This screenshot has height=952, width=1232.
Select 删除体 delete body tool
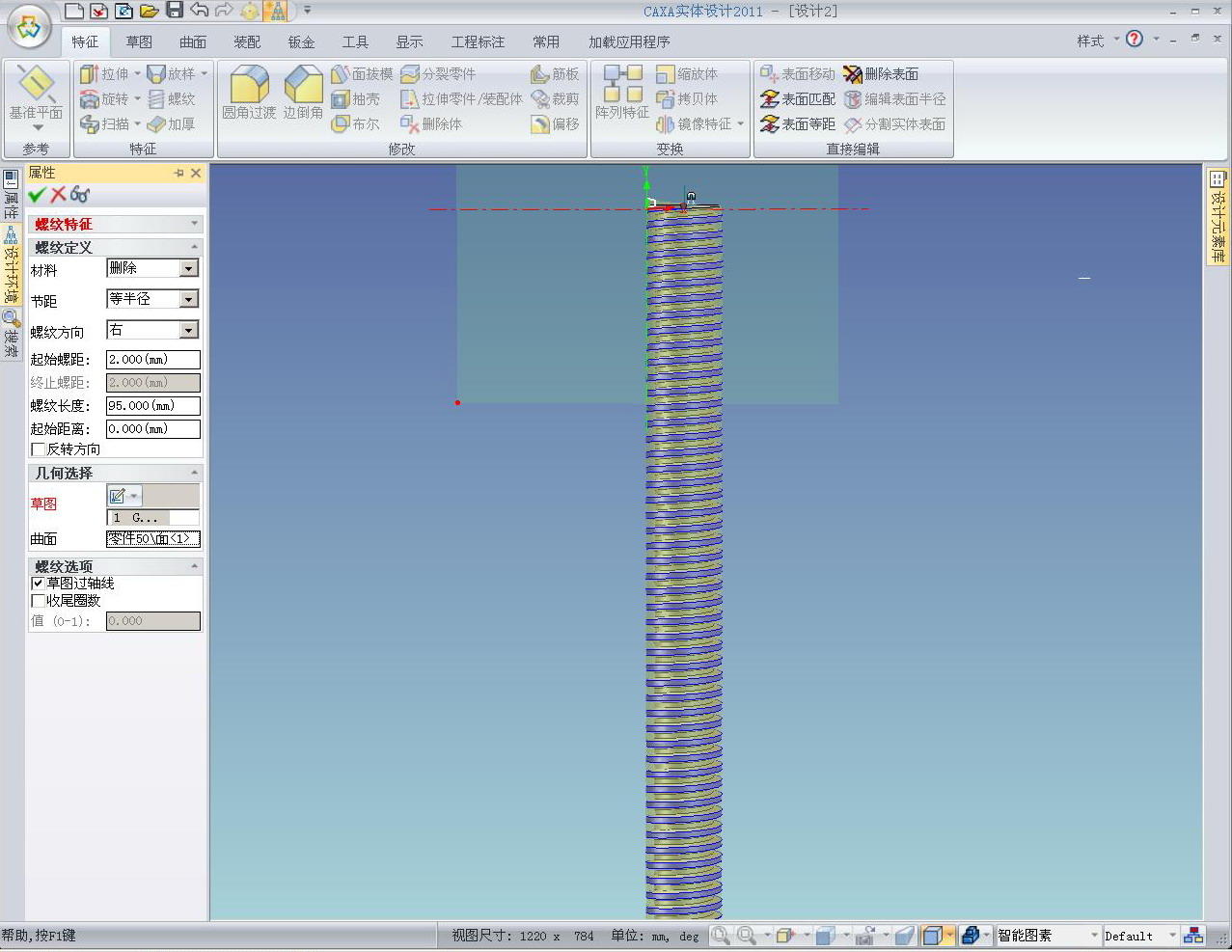tap(431, 124)
